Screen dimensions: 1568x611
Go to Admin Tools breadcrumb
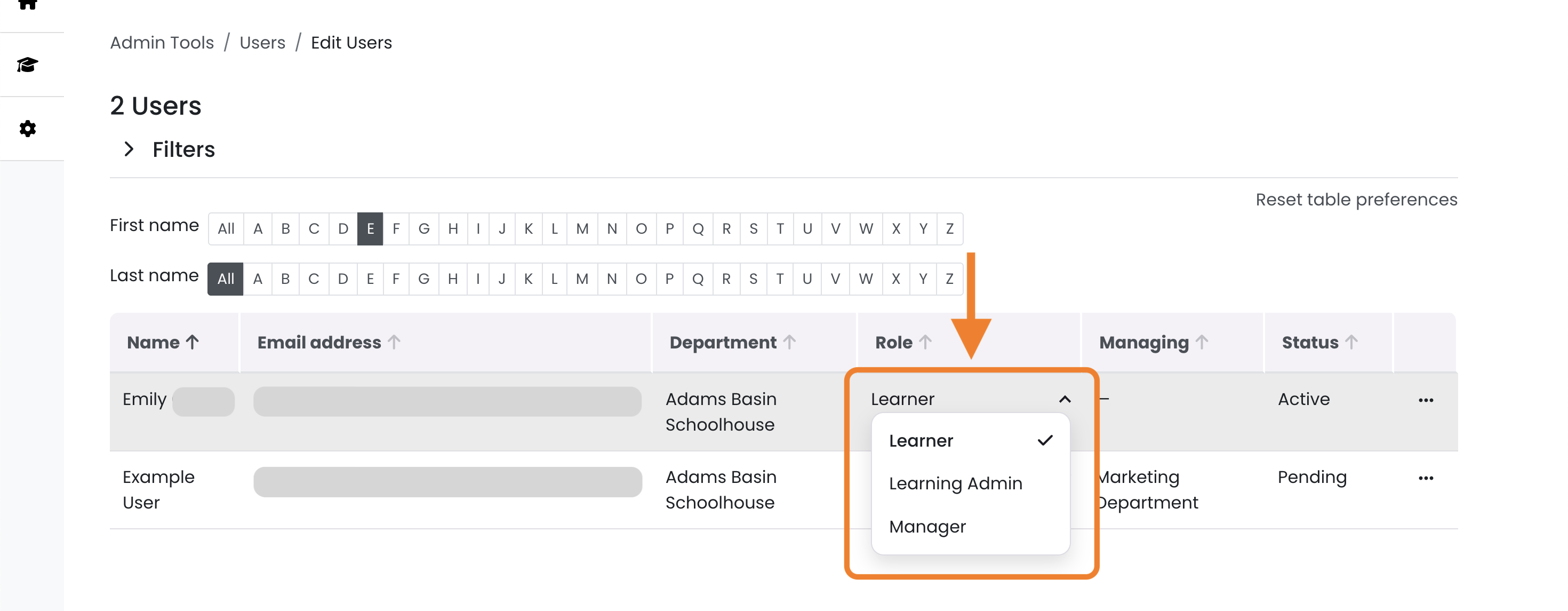(162, 43)
